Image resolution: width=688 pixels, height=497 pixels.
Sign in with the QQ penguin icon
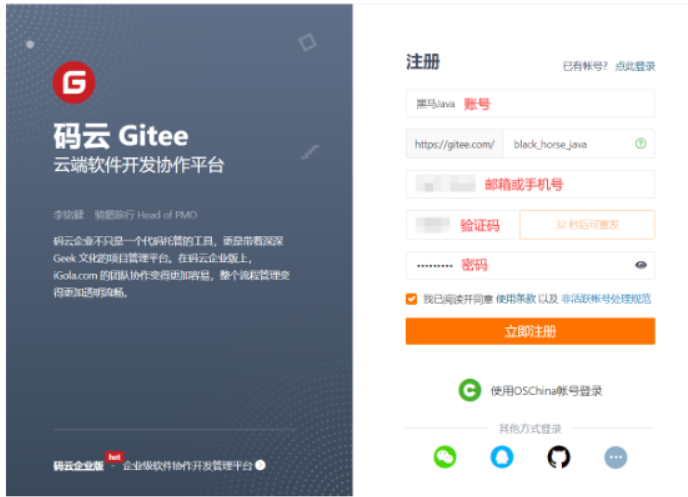point(502,457)
